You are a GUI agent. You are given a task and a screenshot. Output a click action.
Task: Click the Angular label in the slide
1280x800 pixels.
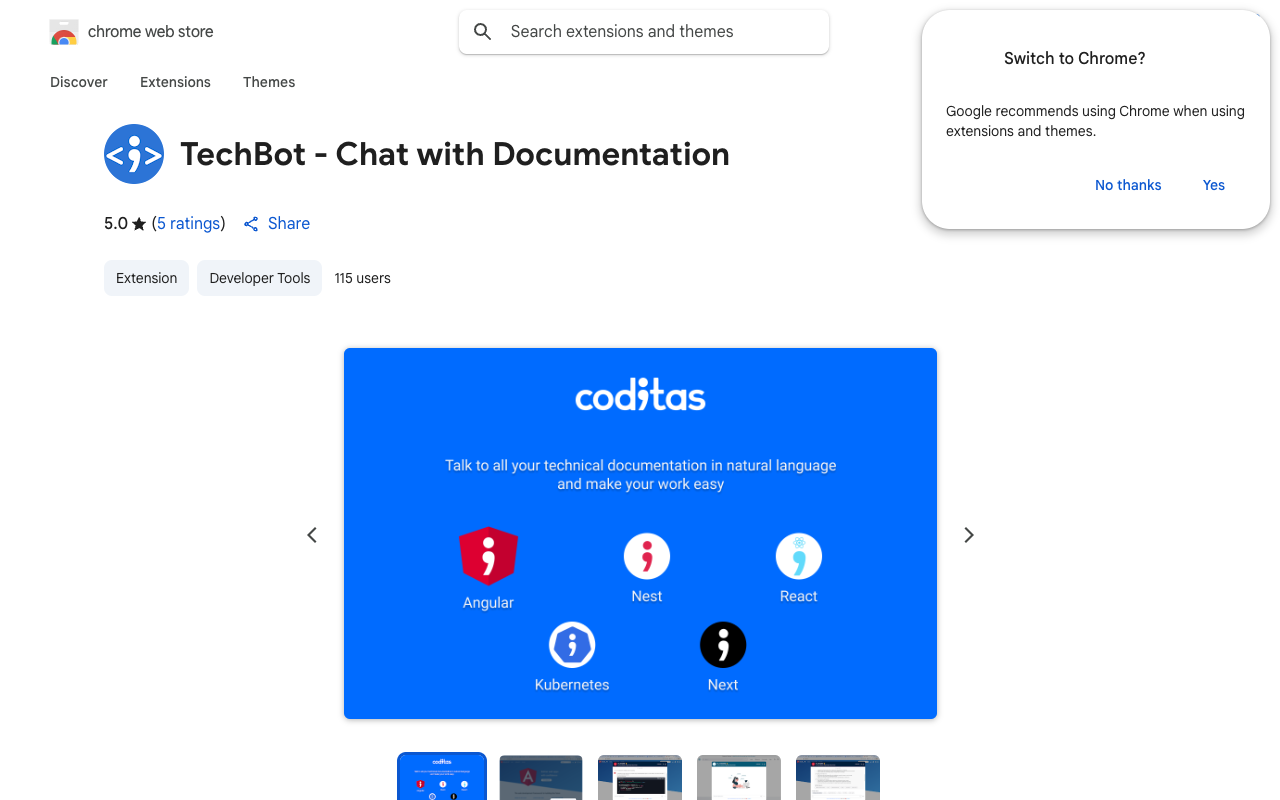point(488,603)
